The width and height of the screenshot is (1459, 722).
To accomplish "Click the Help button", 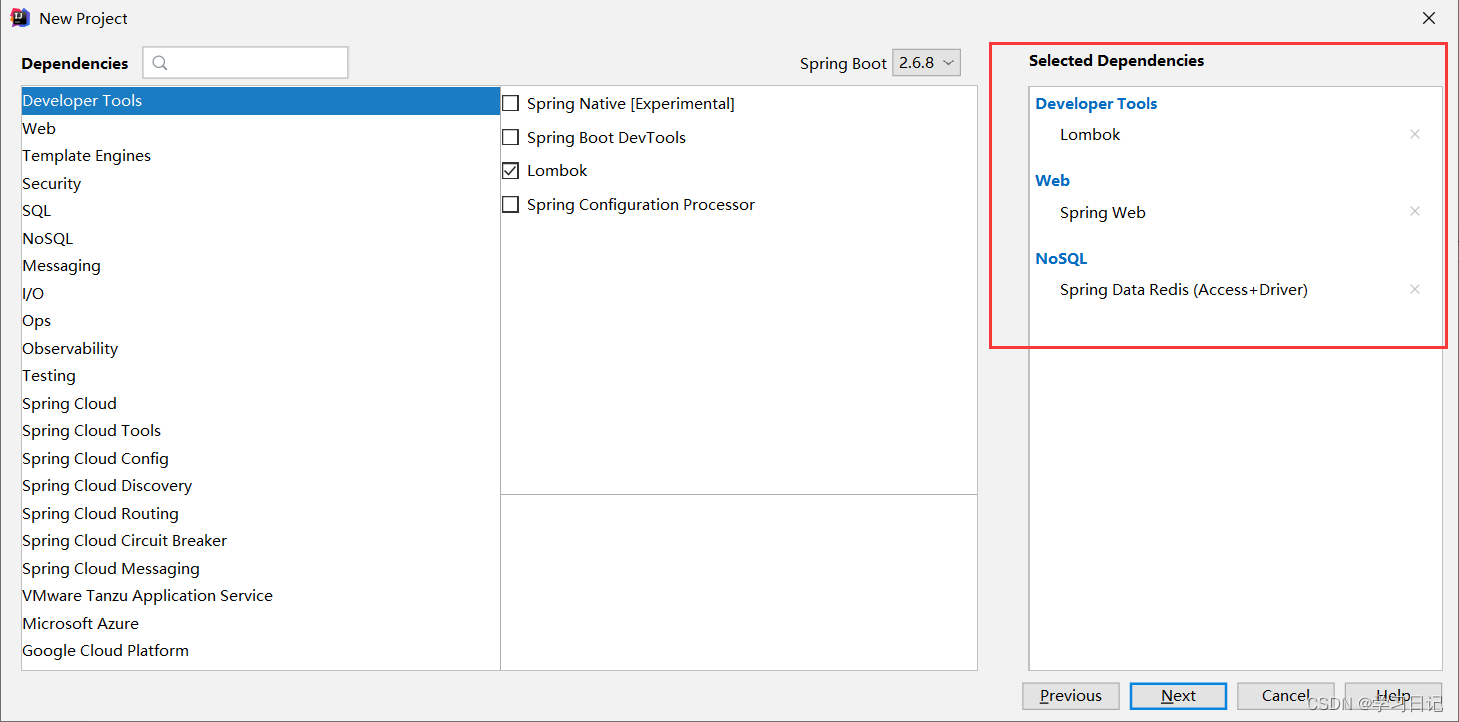I will 1393,696.
